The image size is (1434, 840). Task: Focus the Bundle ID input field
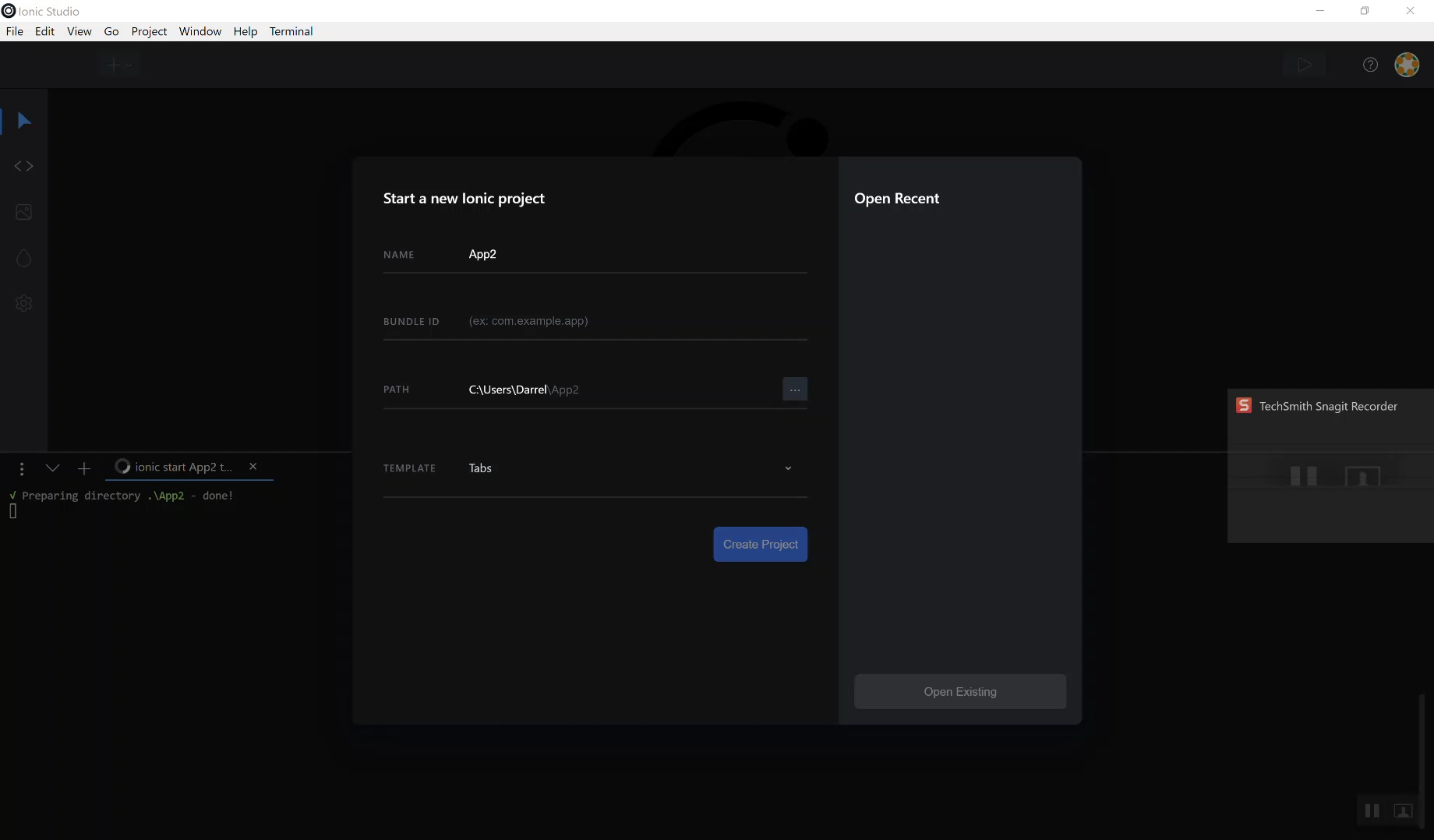pos(637,321)
